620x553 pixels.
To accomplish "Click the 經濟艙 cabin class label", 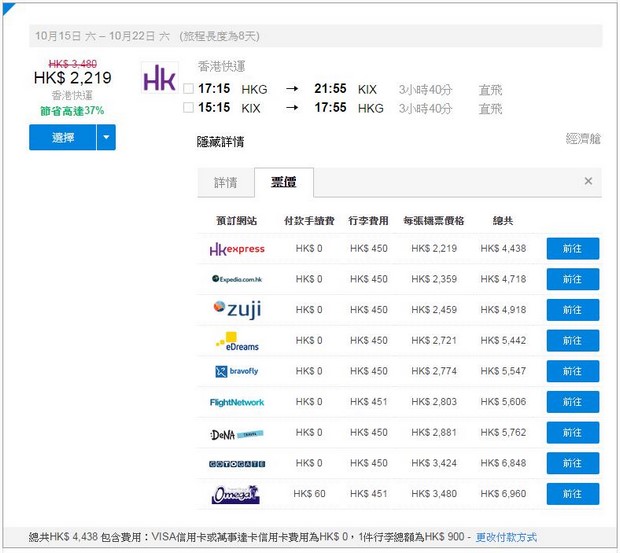I will tap(583, 139).
